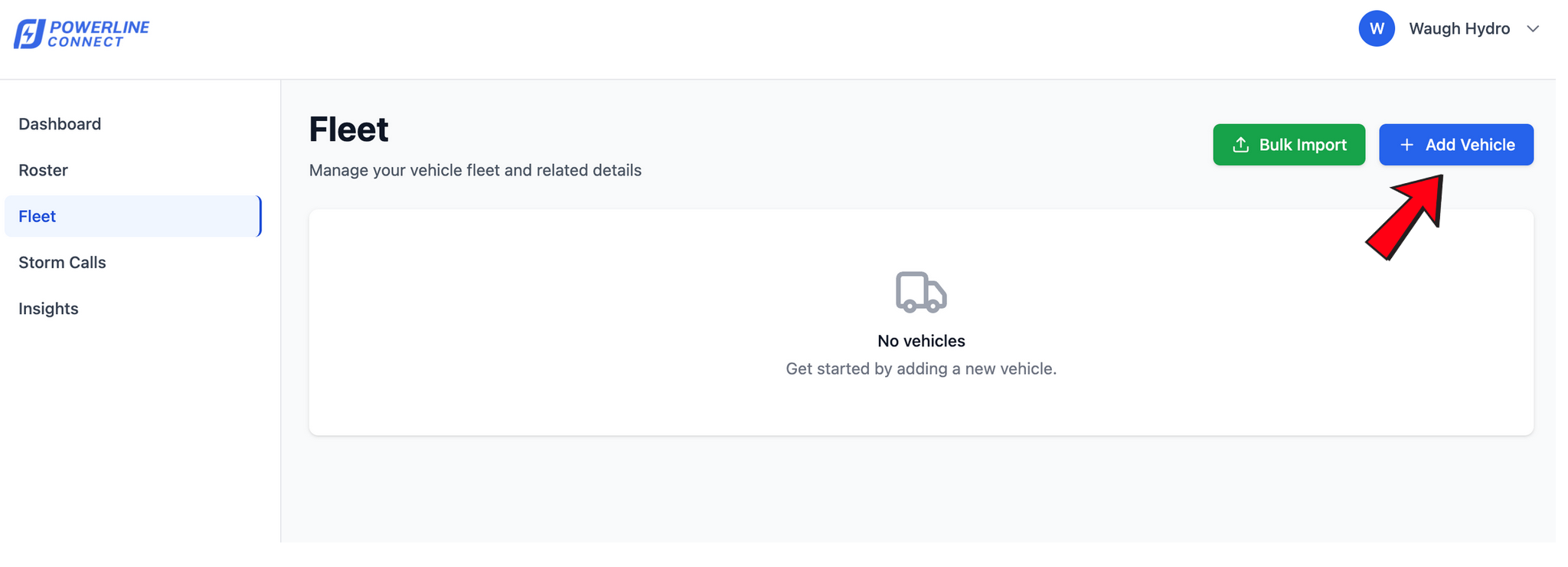Open the Dashboard sidebar section

pyautogui.click(x=60, y=123)
